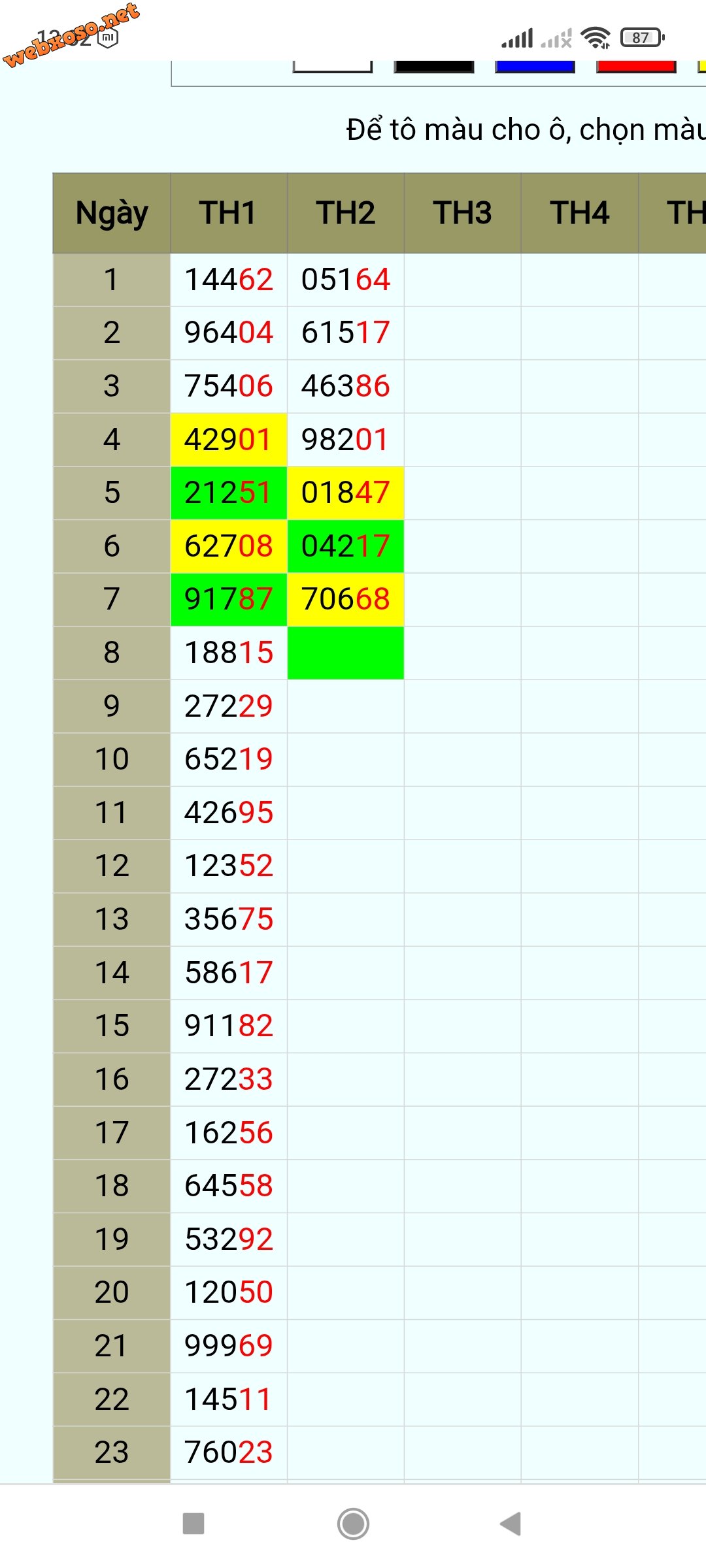Click the cell with value 14462
The image size is (706, 1568).
tap(229, 280)
